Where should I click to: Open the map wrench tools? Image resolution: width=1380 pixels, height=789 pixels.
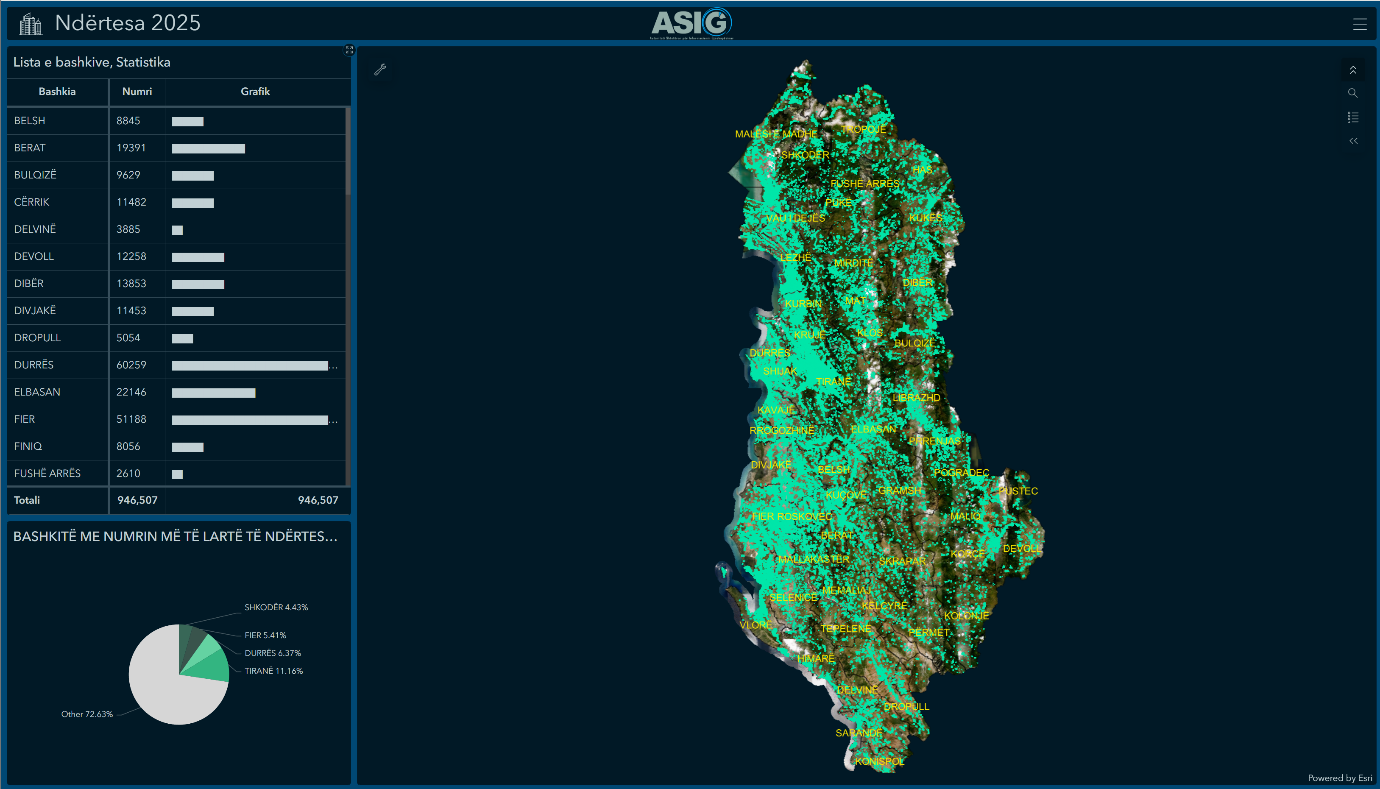pos(380,69)
